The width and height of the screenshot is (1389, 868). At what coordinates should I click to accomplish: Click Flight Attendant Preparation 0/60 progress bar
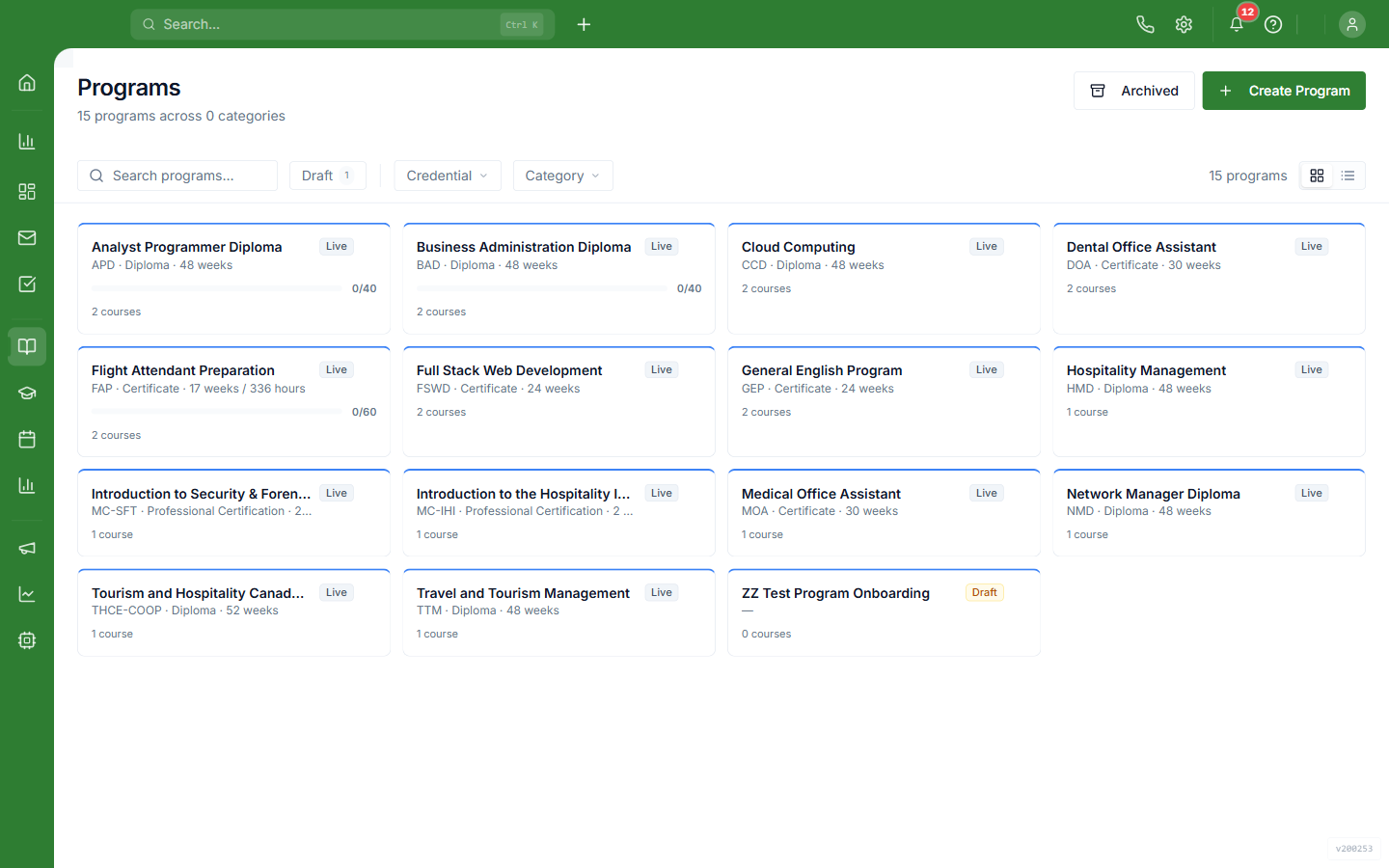[x=216, y=412]
